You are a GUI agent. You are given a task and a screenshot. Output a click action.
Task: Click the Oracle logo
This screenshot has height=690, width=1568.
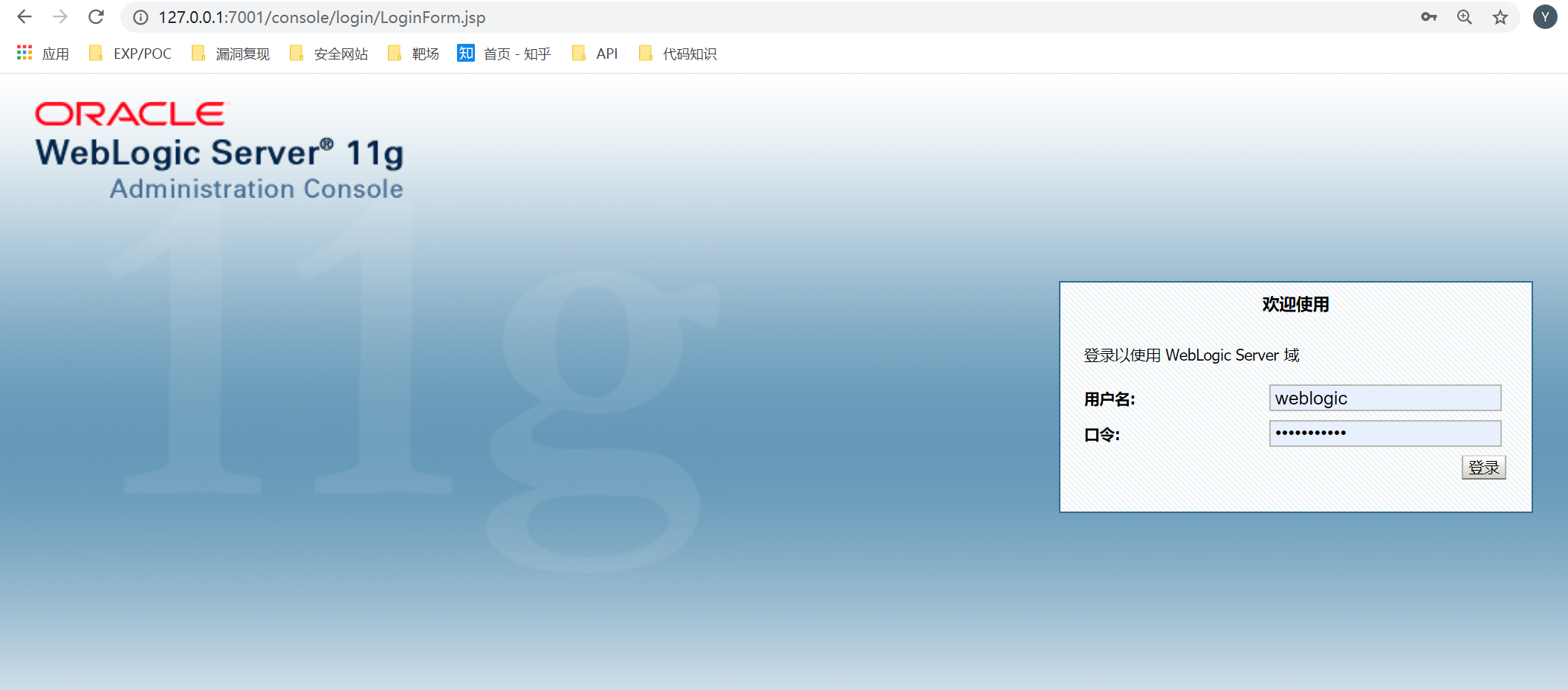point(131,114)
